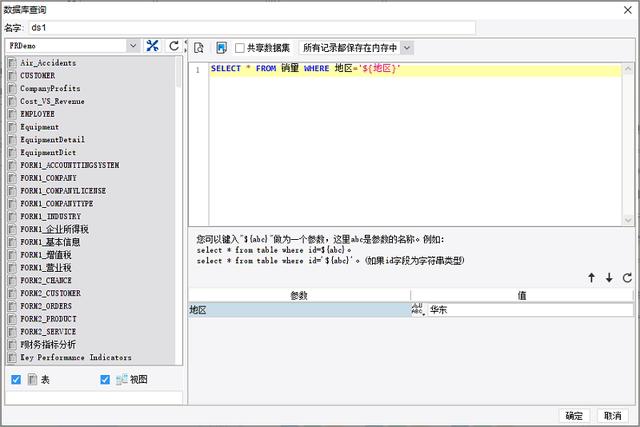Select the FORM2_CUSTOMER table

pos(50,293)
